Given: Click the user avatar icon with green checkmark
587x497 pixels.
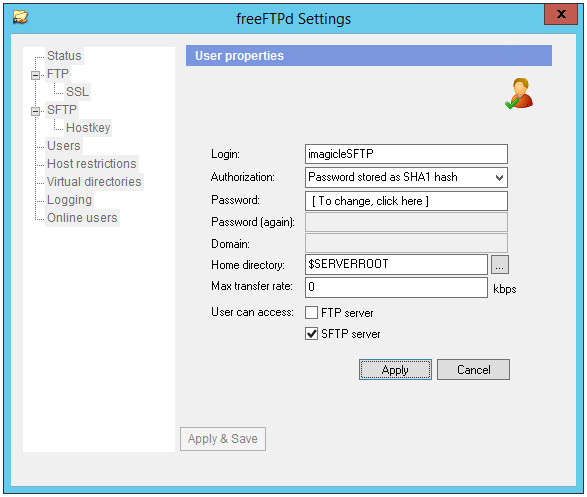Looking at the screenshot, I should coord(519,94).
